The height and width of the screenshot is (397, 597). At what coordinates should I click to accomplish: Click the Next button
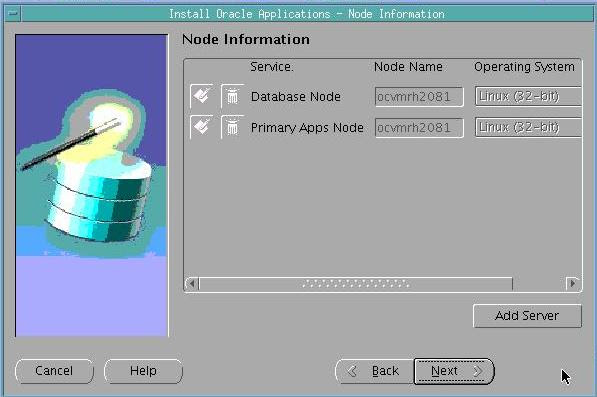(x=453, y=371)
